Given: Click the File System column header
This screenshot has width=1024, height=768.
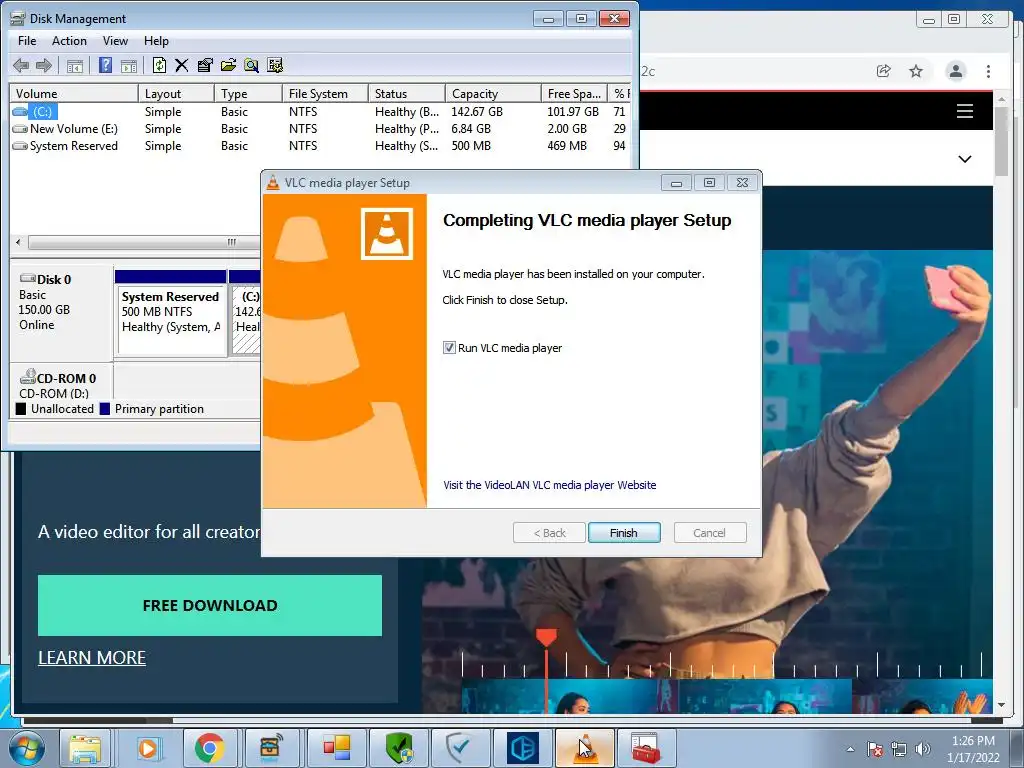Looking at the screenshot, I should click(x=325, y=94).
